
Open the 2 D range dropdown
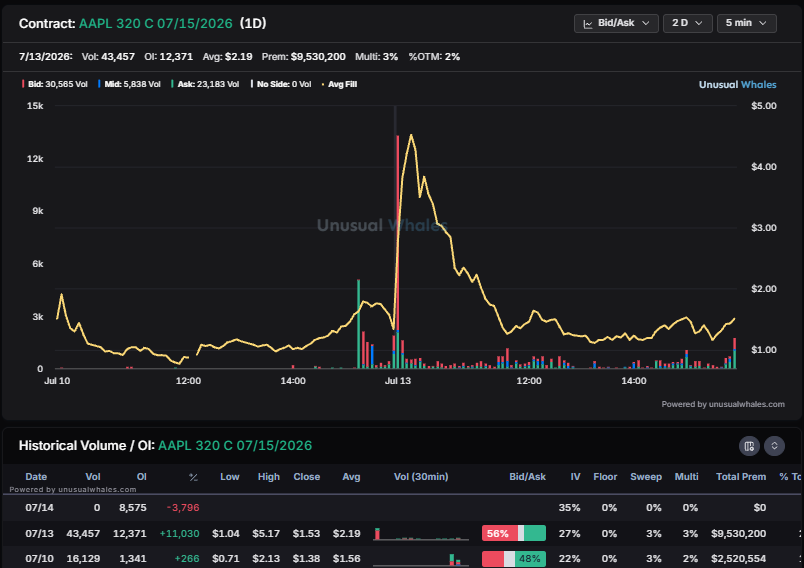tap(687, 23)
